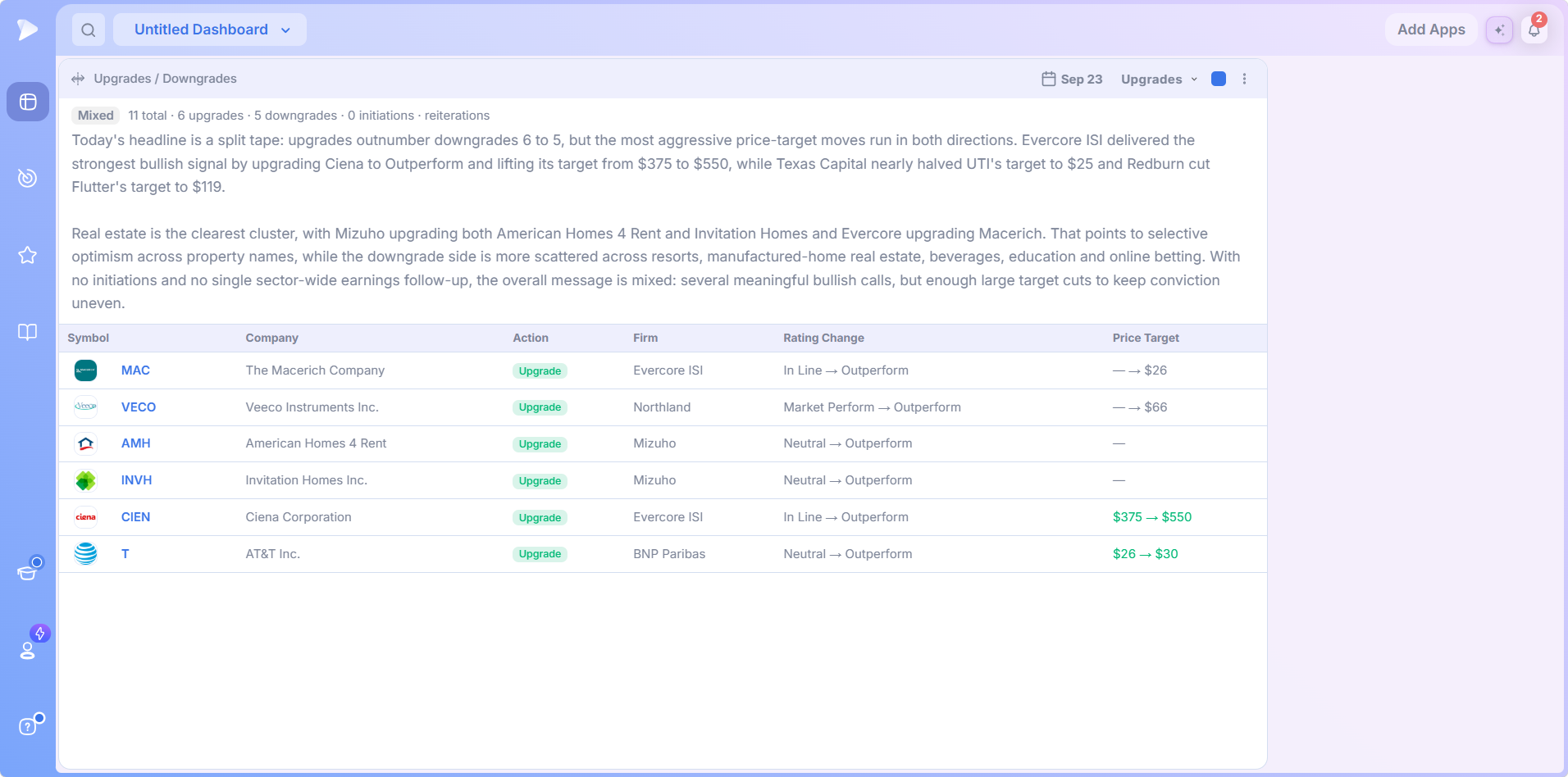Open the widget three-dot options menu
Screen dimensions: 1568x777
pos(1244,79)
